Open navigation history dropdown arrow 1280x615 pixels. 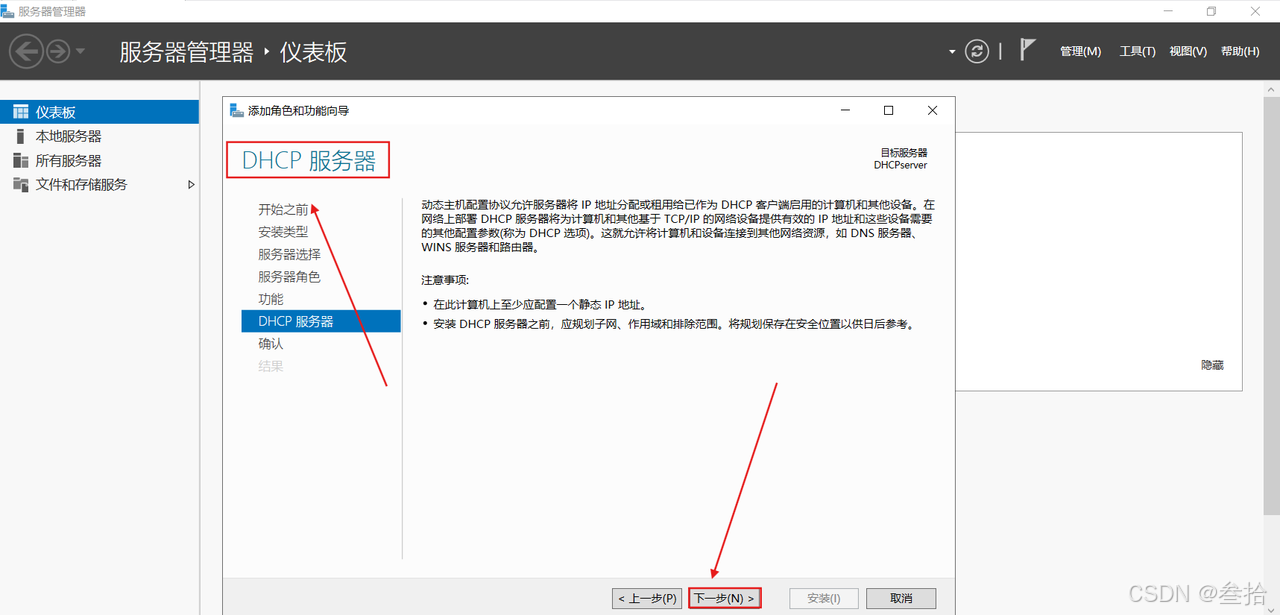click(x=80, y=51)
